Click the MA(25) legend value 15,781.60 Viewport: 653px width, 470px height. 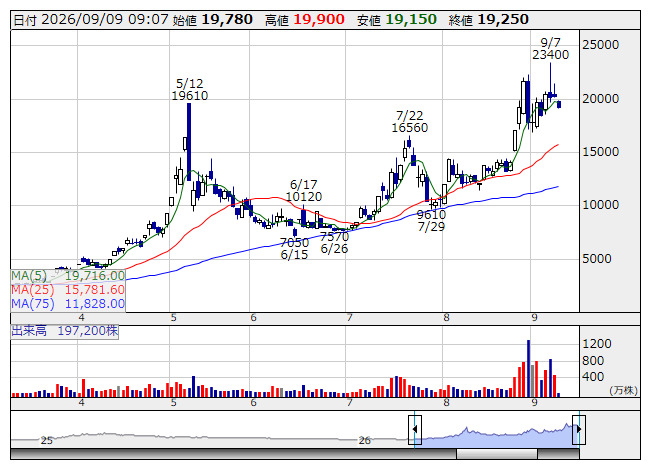click(x=95, y=290)
